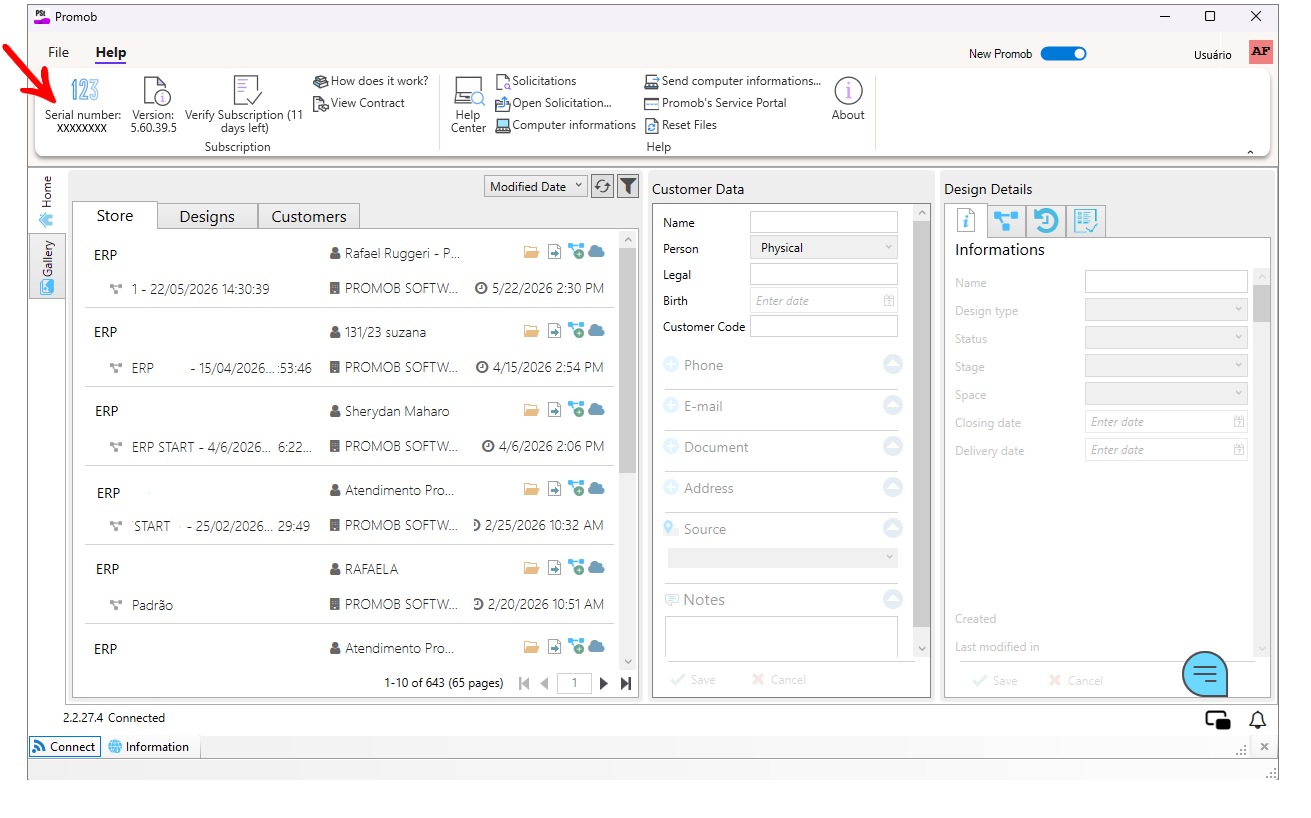The width and height of the screenshot is (1311, 818).
Task: Add an E-mail entry
Action: pyautogui.click(x=671, y=406)
